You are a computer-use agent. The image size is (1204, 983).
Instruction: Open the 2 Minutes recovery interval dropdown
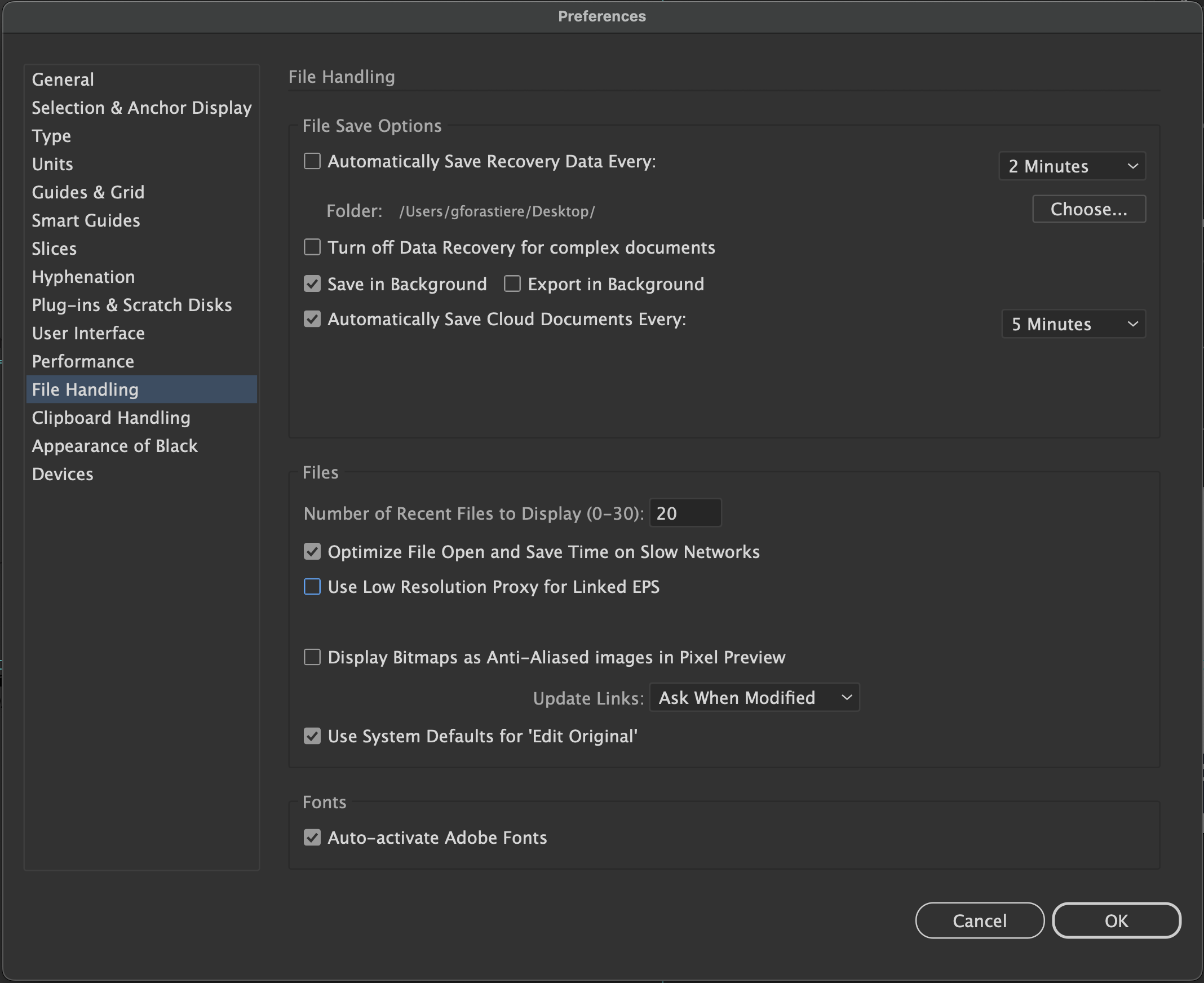tap(1071, 166)
